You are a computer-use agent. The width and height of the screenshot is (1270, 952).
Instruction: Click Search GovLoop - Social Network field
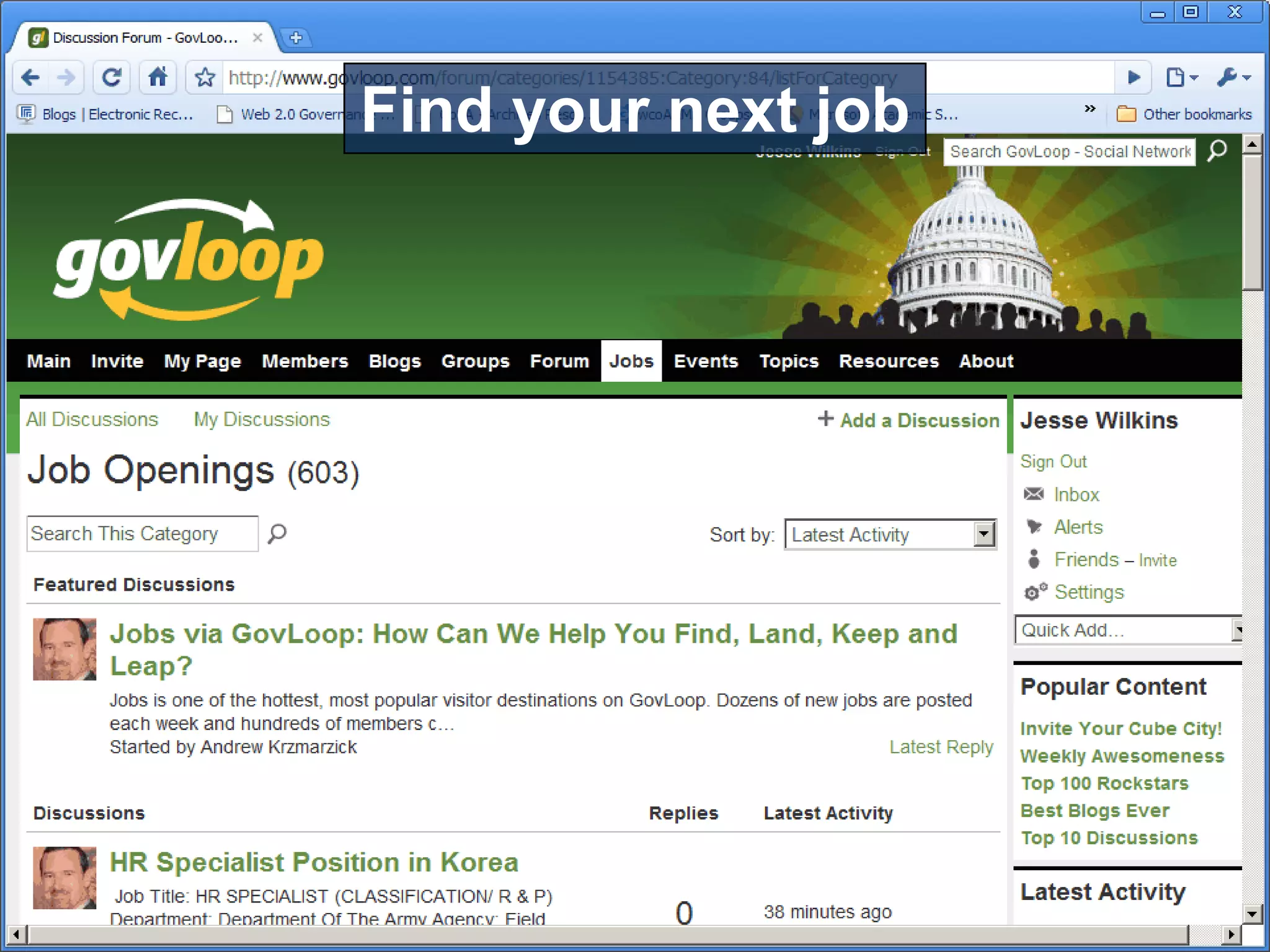(1069, 152)
